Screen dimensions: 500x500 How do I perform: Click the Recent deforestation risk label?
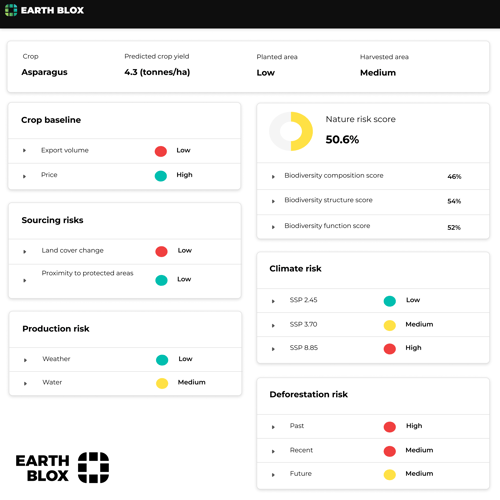[x=301, y=450]
